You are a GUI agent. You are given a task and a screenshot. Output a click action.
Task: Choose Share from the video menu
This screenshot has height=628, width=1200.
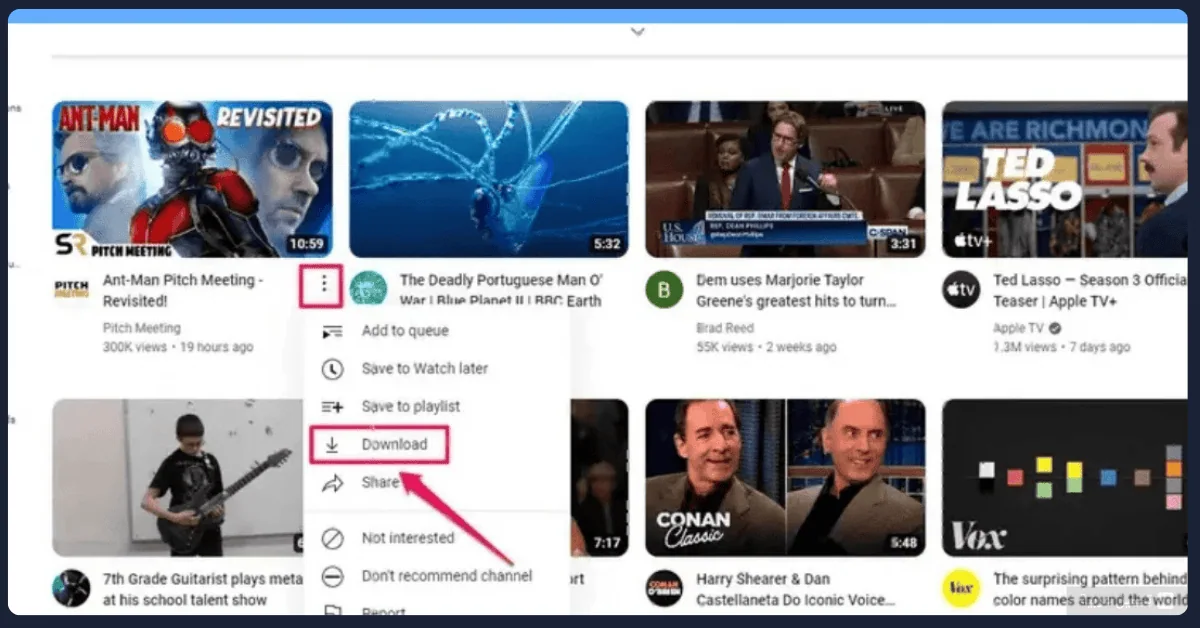click(x=379, y=483)
